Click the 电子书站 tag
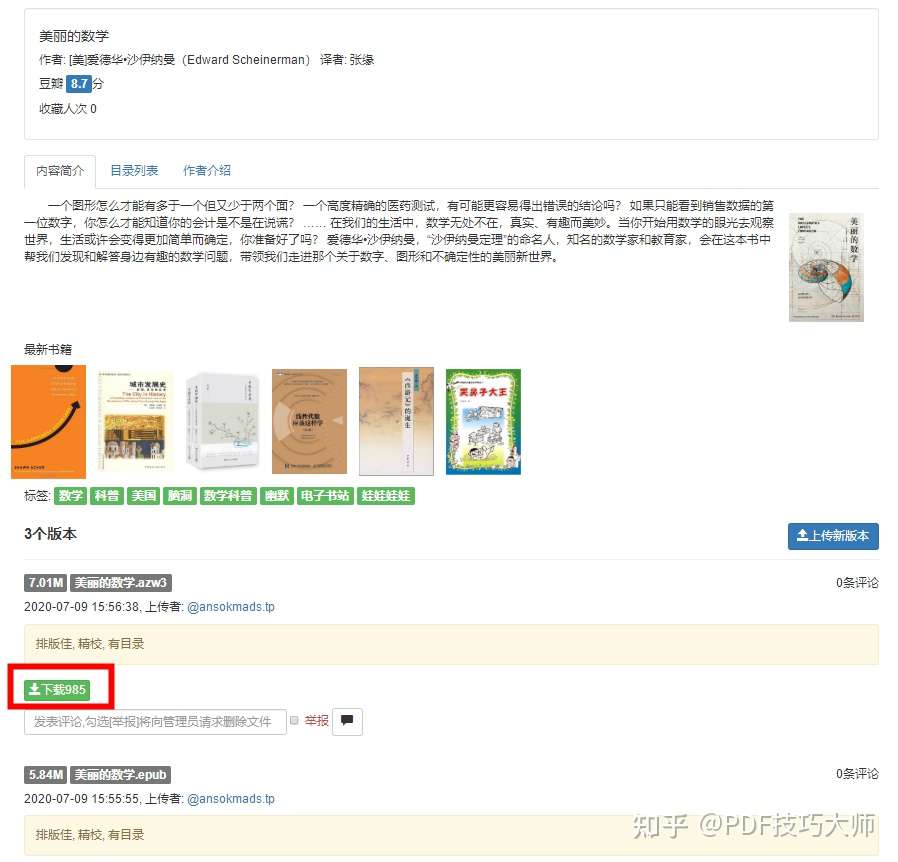Image resolution: width=898 pixels, height=862 pixels. [325, 496]
